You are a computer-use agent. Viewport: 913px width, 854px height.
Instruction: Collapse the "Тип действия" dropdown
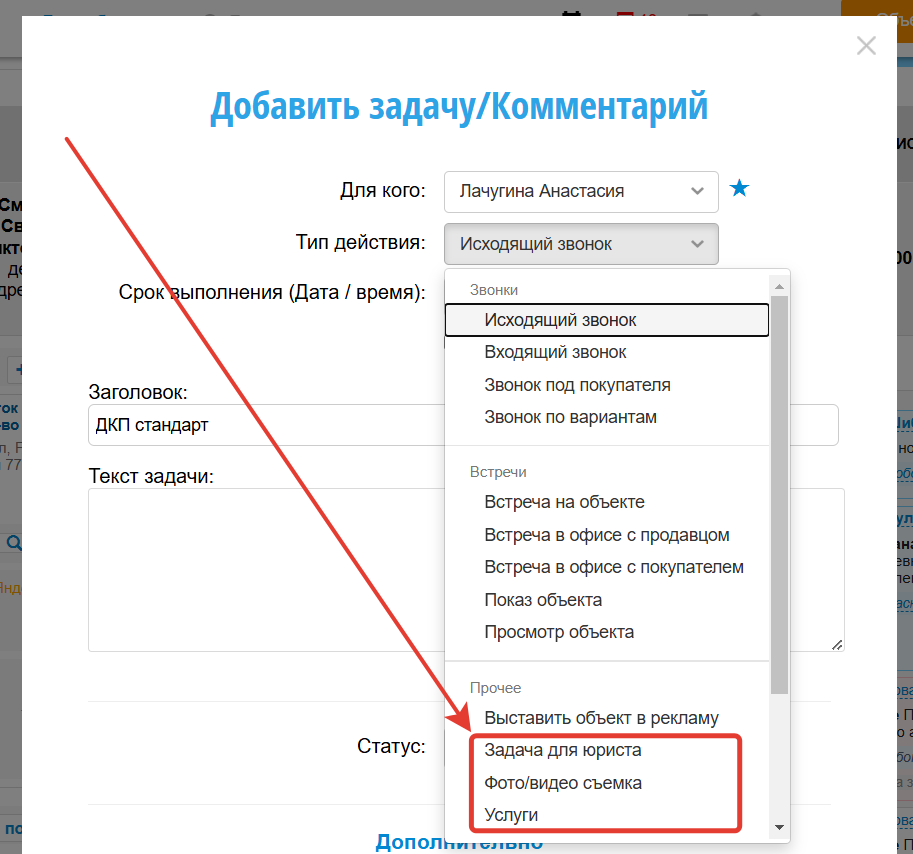pos(580,244)
